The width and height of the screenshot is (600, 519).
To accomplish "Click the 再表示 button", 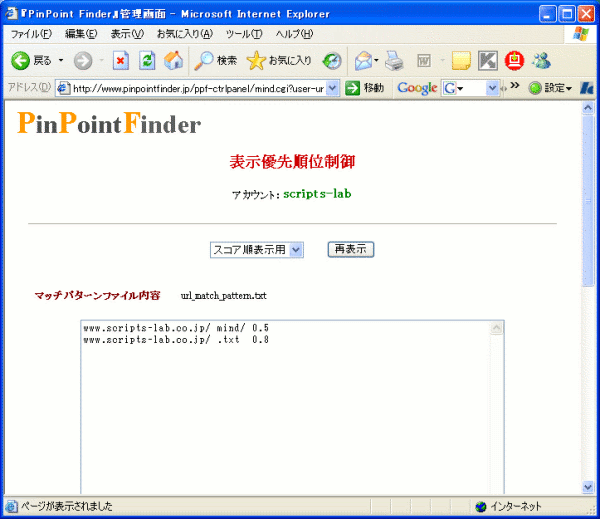I will (351, 250).
